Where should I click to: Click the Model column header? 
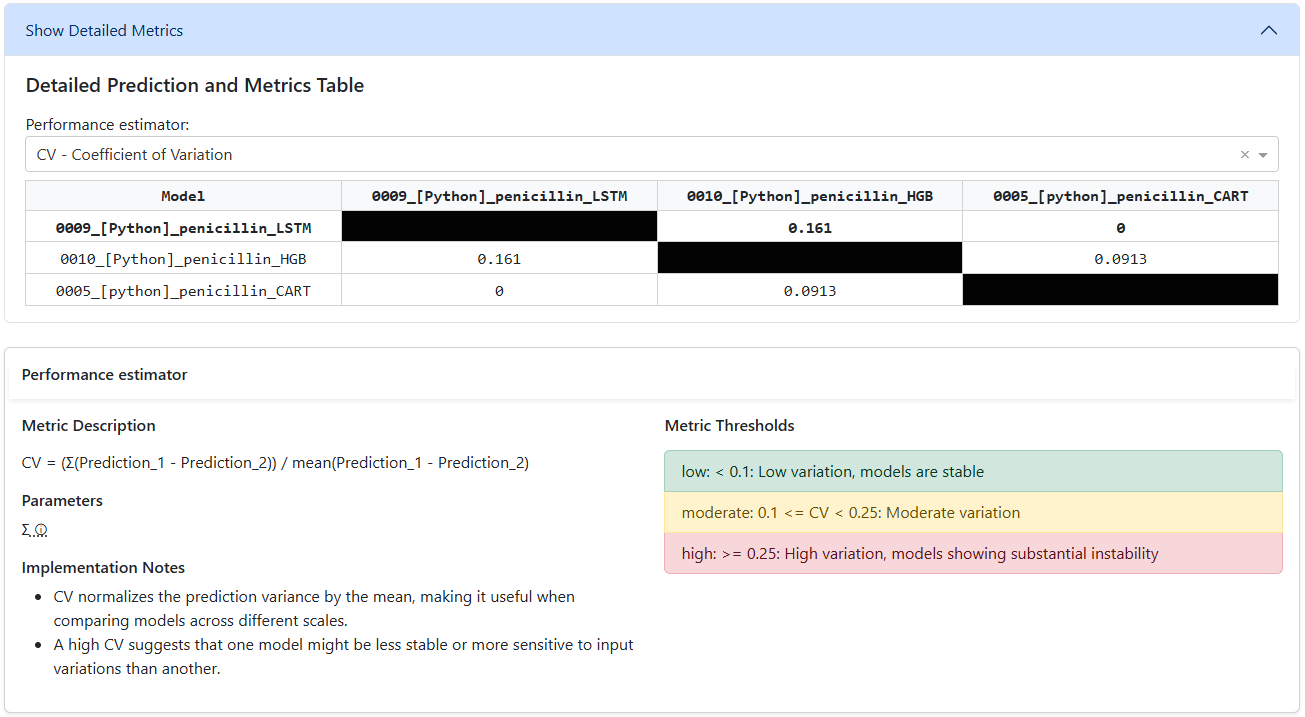tap(183, 196)
